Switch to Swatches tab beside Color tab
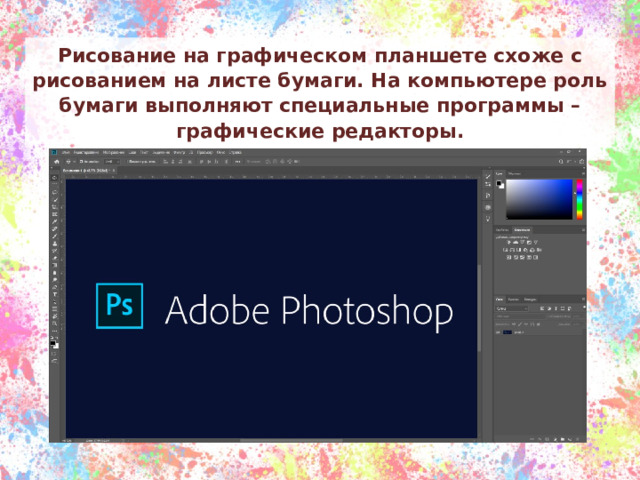The height and width of the screenshot is (480, 640). 515,174
